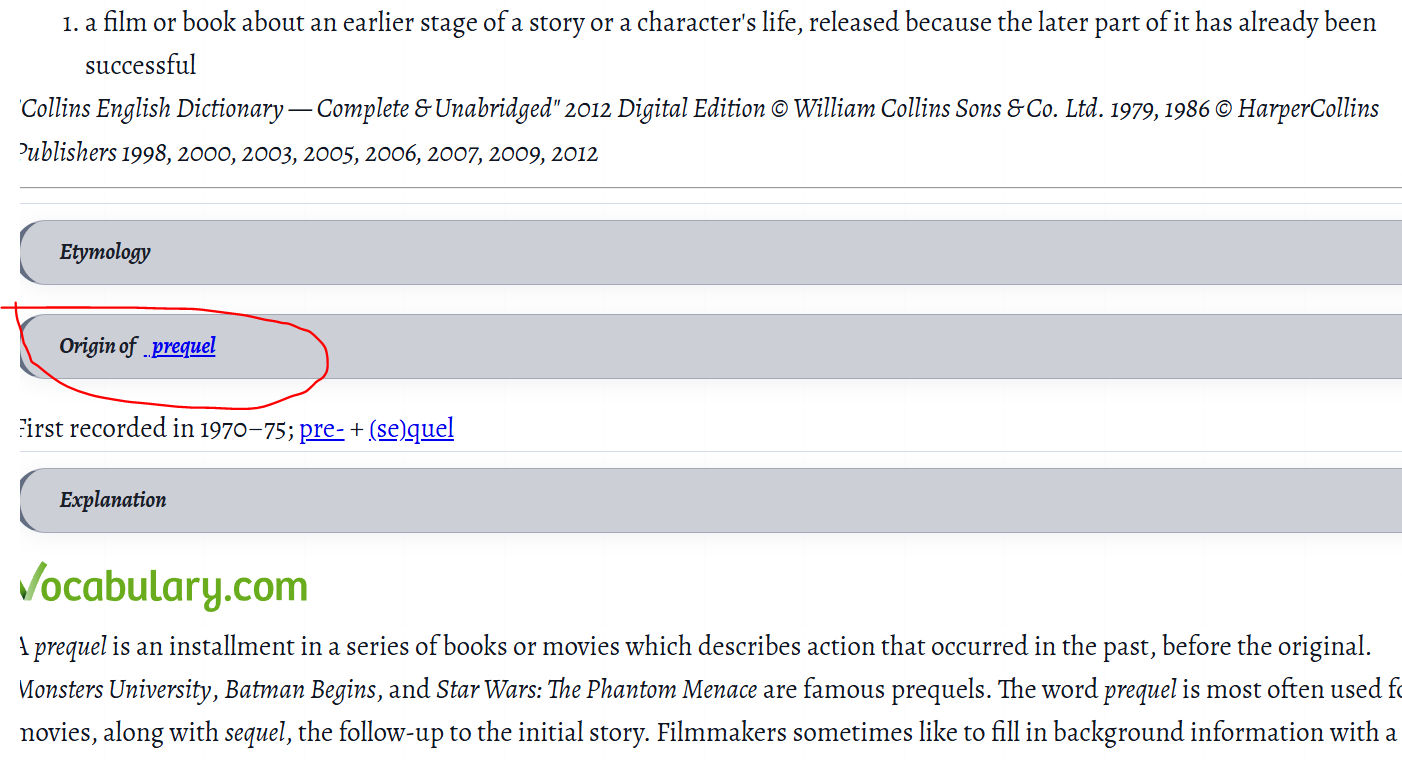Screen dimensions: 1402x762
Task: Click the 'First recorded in 1970–75' text
Action: tap(155, 429)
